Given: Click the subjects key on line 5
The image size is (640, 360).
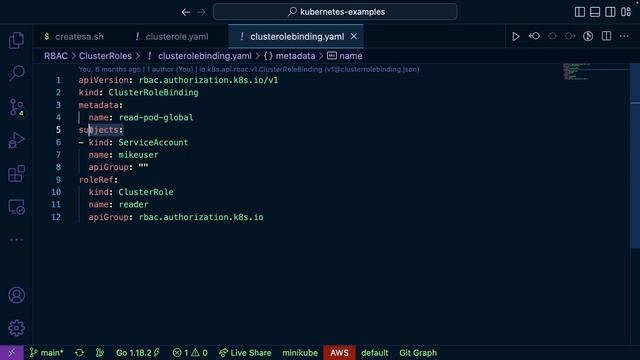Looking at the screenshot, I should coord(98,130).
